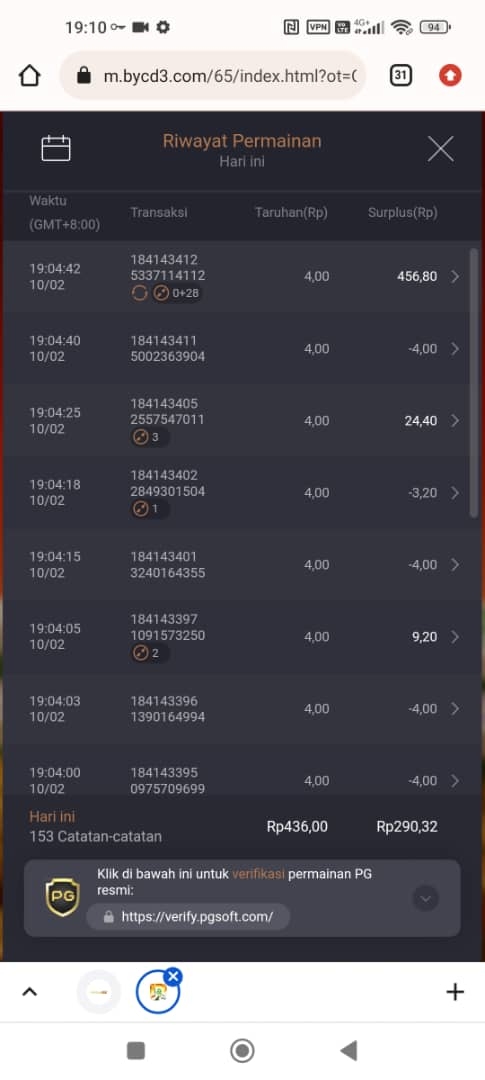
Task: Collapse the bottom tab bar chevron
Action: pyautogui.click(x=30, y=992)
